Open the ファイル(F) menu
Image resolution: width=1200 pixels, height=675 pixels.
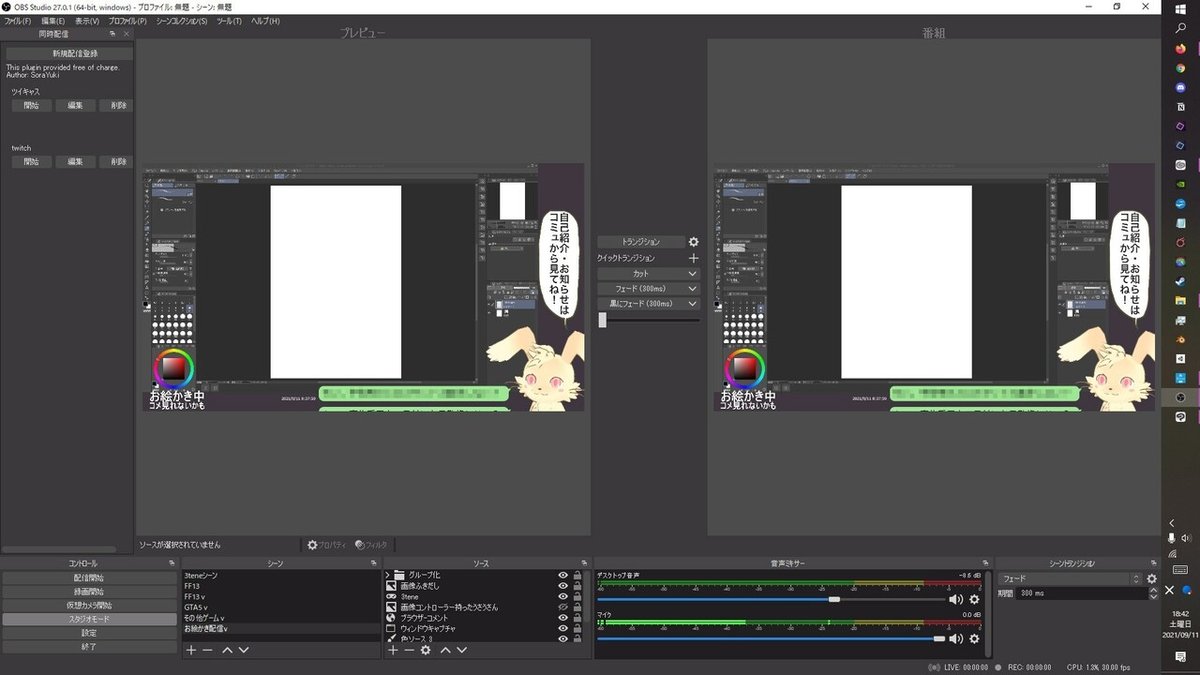tap(18, 21)
